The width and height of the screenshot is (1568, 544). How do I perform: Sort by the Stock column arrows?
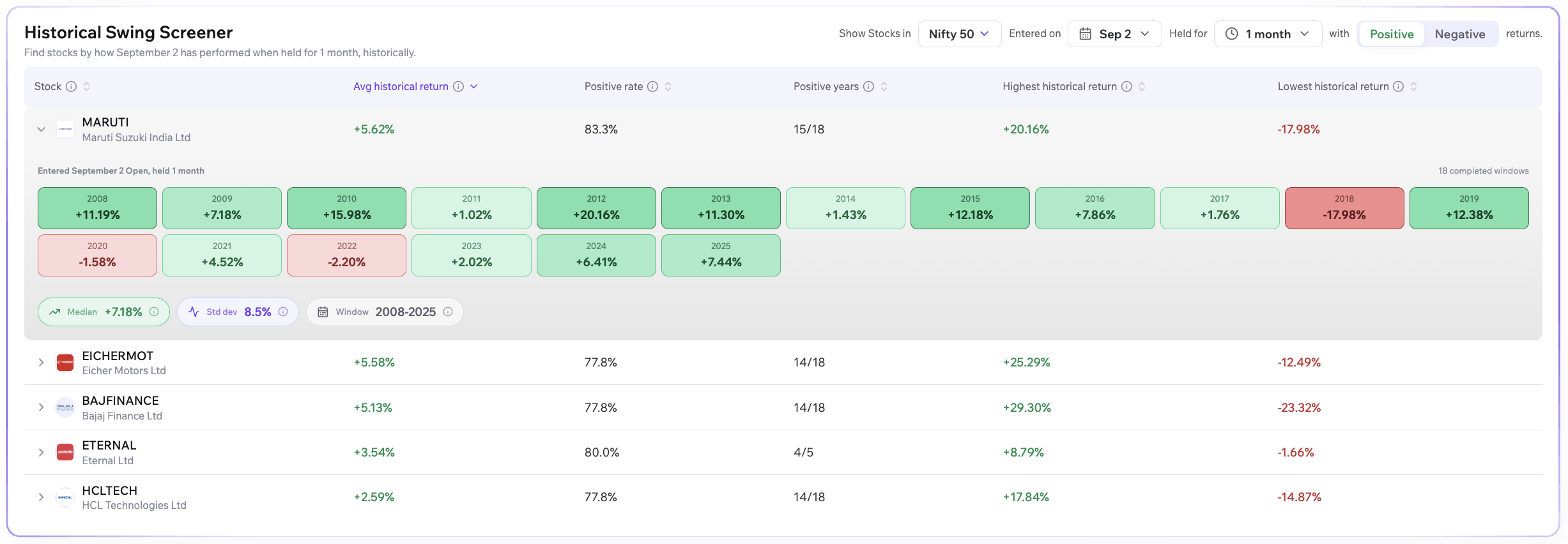pyautogui.click(x=86, y=86)
